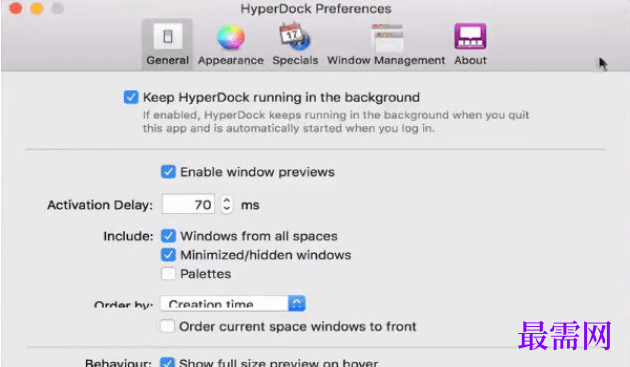Enable the Palettes checkbox
Image resolution: width=630 pixels, height=367 pixels.
[168, 274]
